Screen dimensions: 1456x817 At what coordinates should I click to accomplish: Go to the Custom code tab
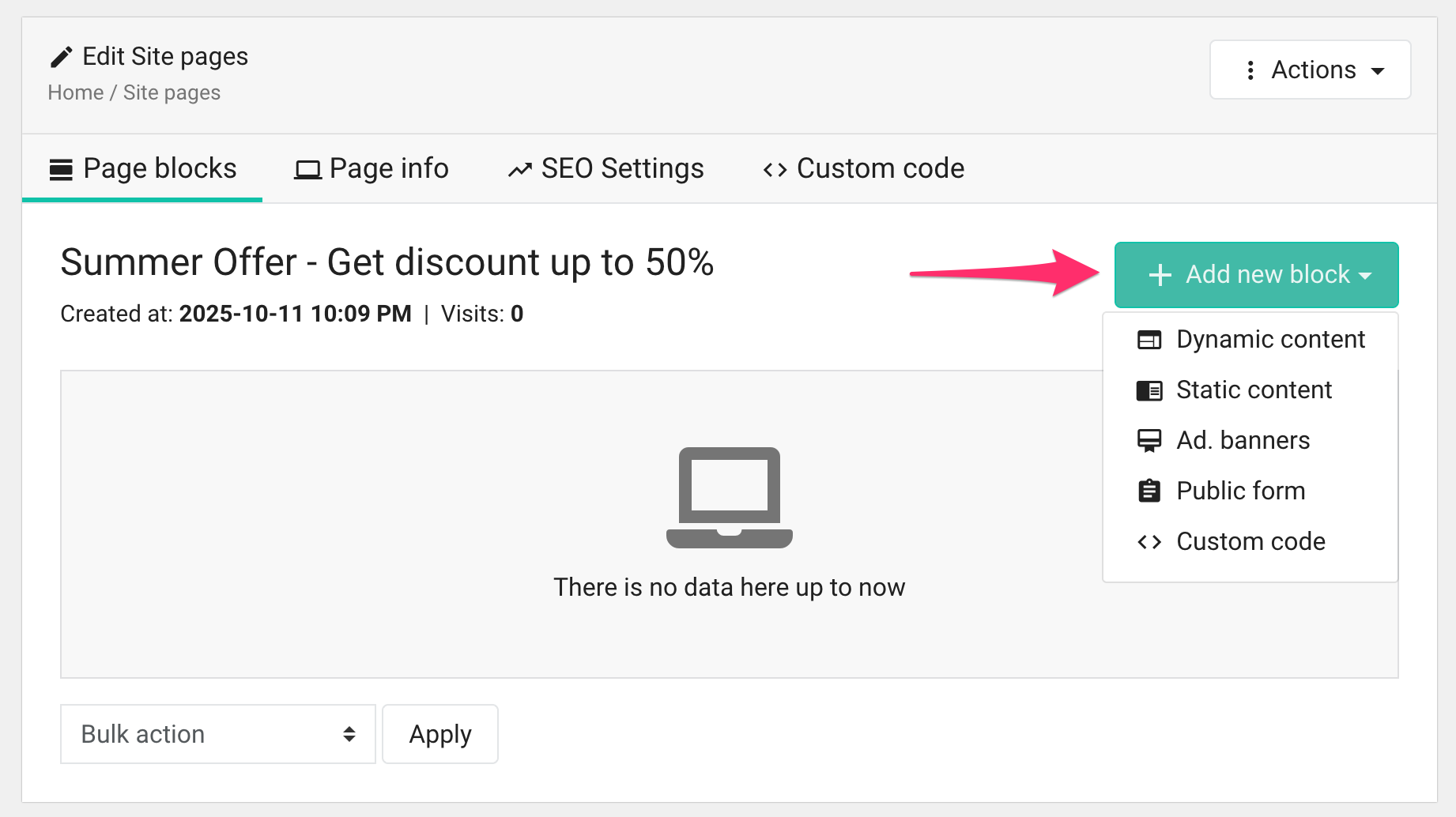863,169
